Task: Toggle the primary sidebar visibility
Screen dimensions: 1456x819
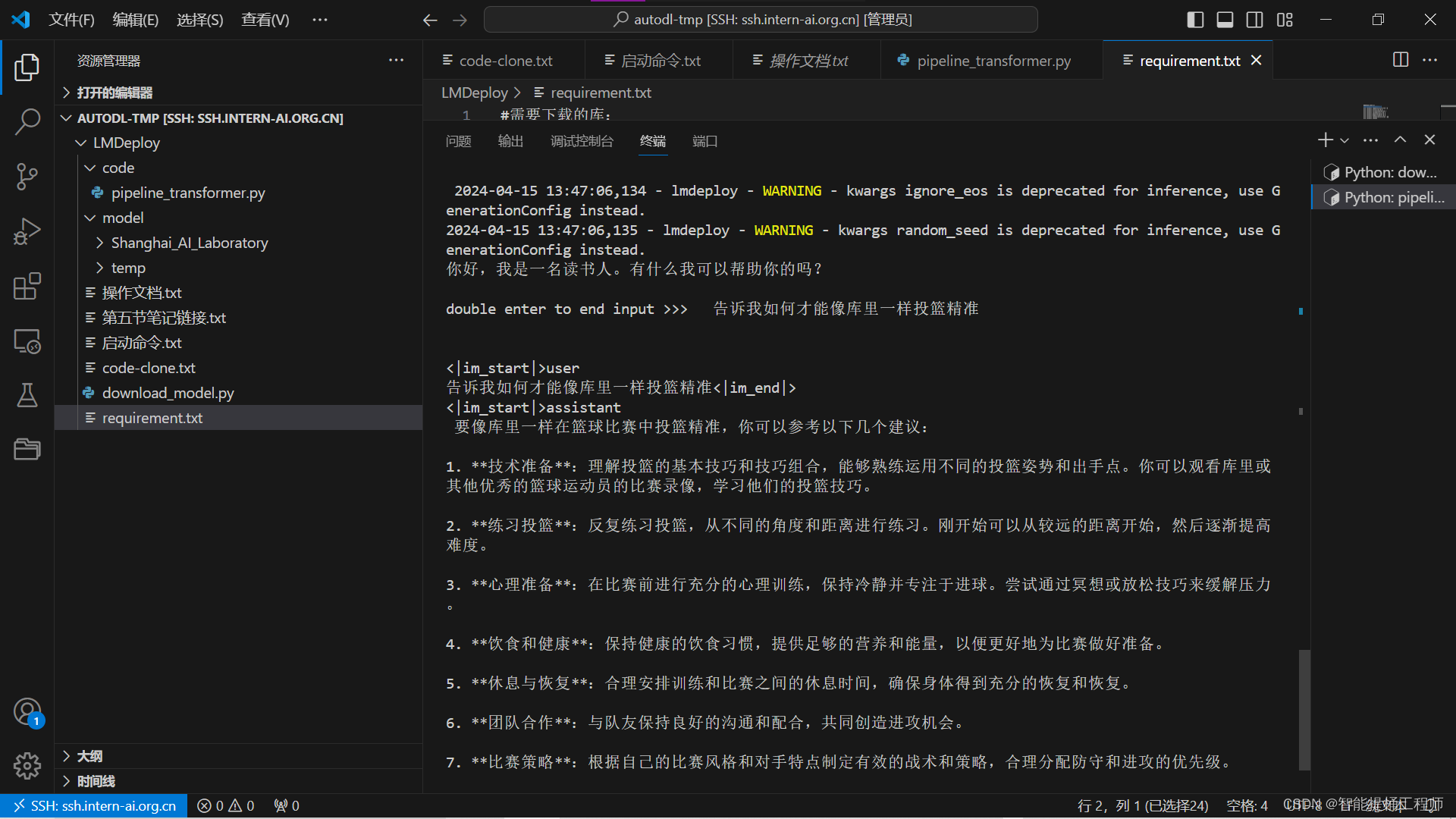Action: (x=1194, y=20)
